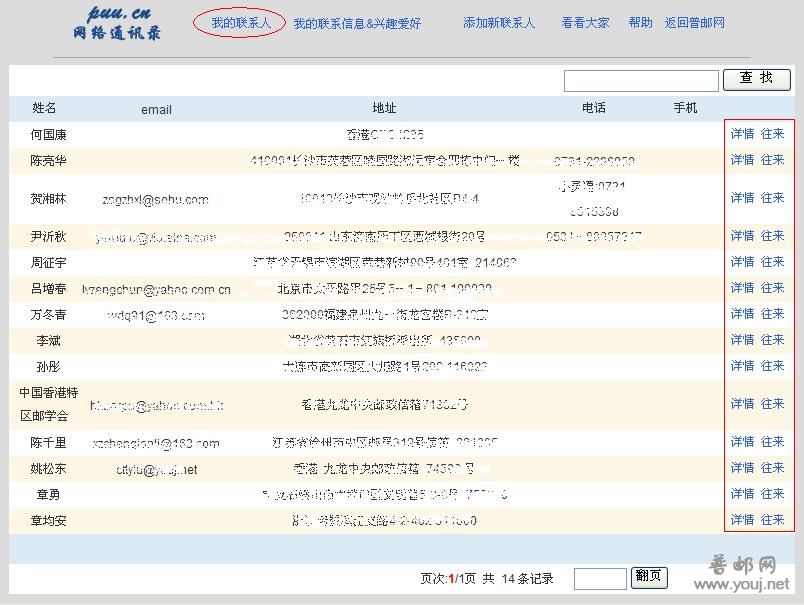
Task: Open 往来 for 尹沂秋
Action: [772, 236]
